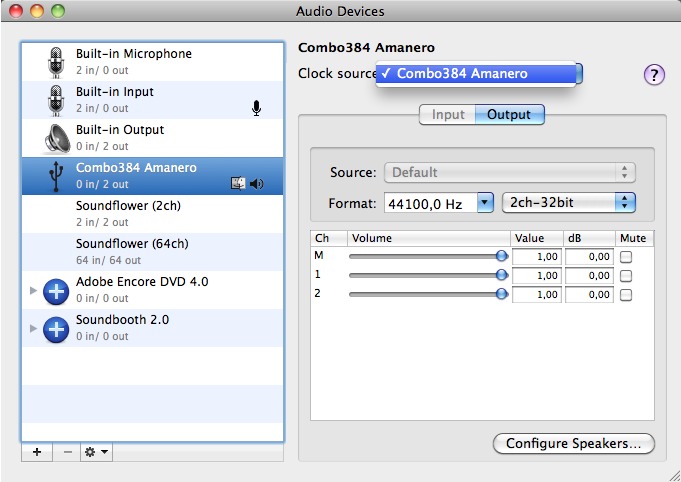Click the system alert Finder badge on Combo384 Amanero
The image size is (681, 482).
tap(238, 184)
